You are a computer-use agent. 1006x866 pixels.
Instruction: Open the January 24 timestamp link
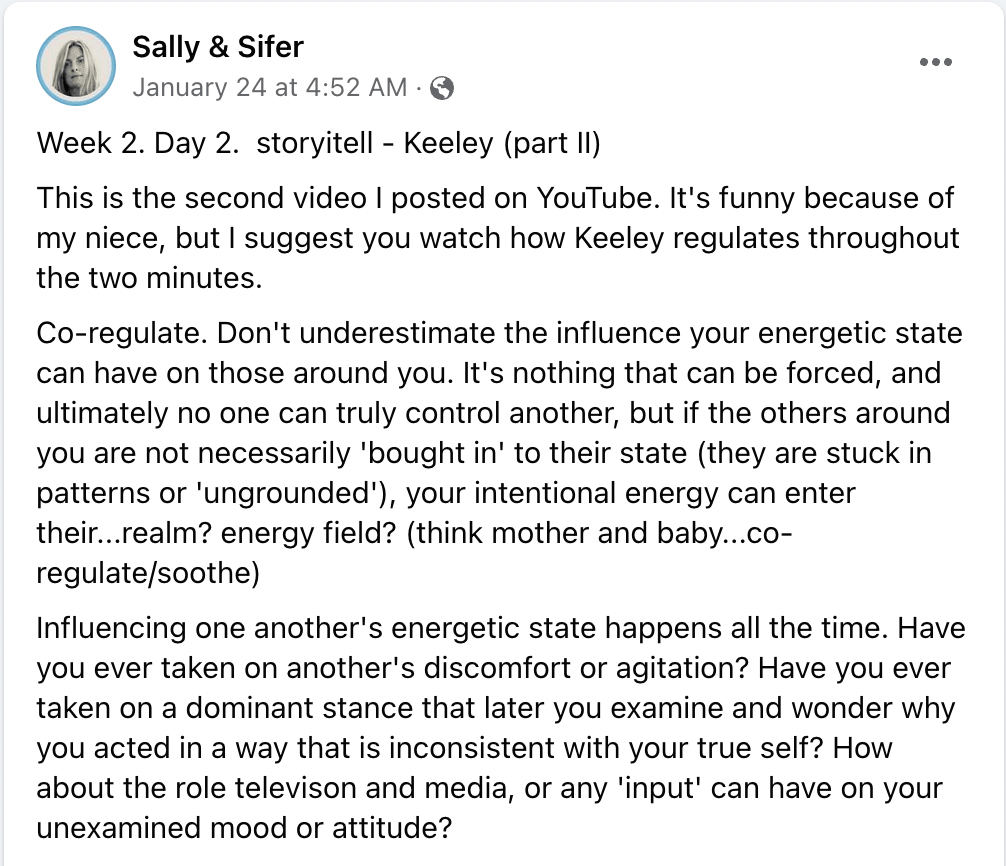tap(269, 88)
